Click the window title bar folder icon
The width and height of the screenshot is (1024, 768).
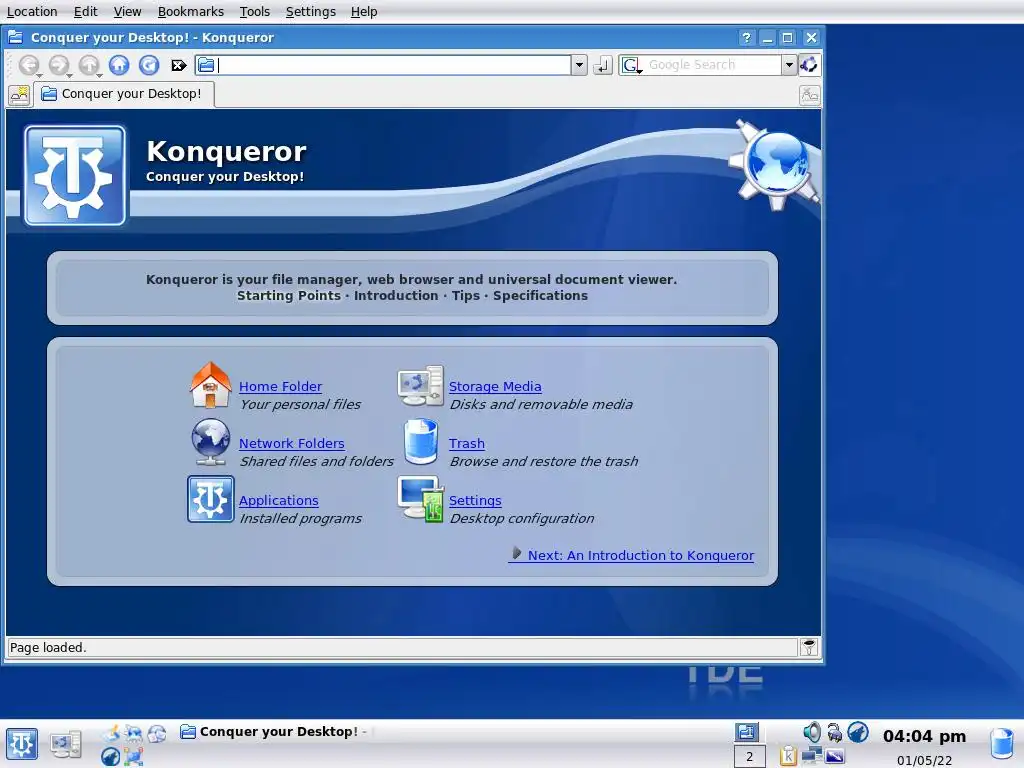[x=15, y=37]
